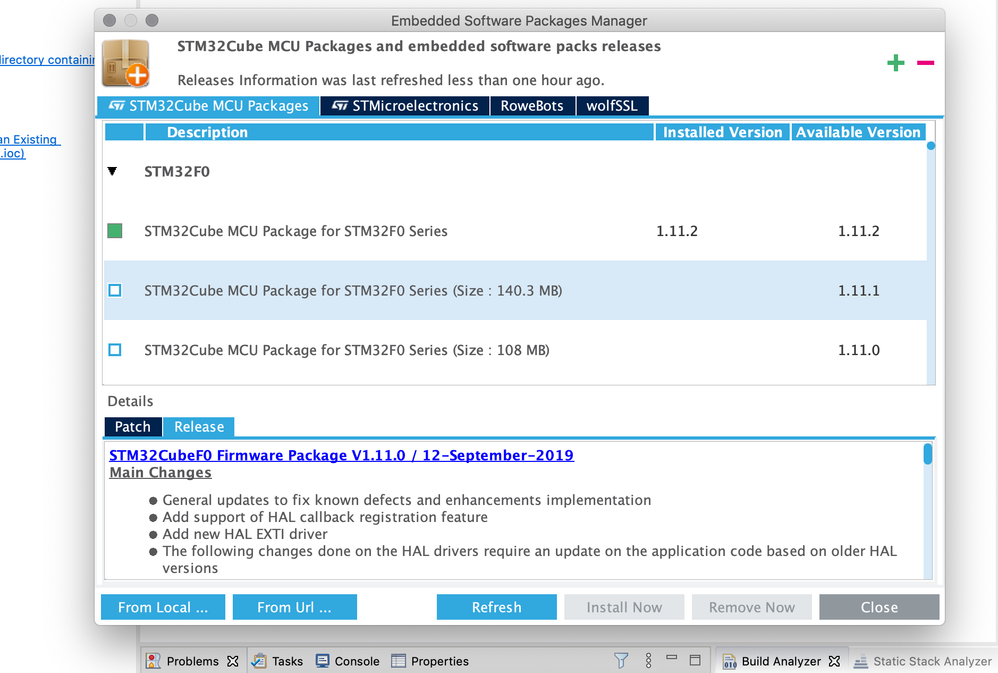Switch to the Patch details tab
This screenshot has height=673, width=998.
[x=132, y=427]
